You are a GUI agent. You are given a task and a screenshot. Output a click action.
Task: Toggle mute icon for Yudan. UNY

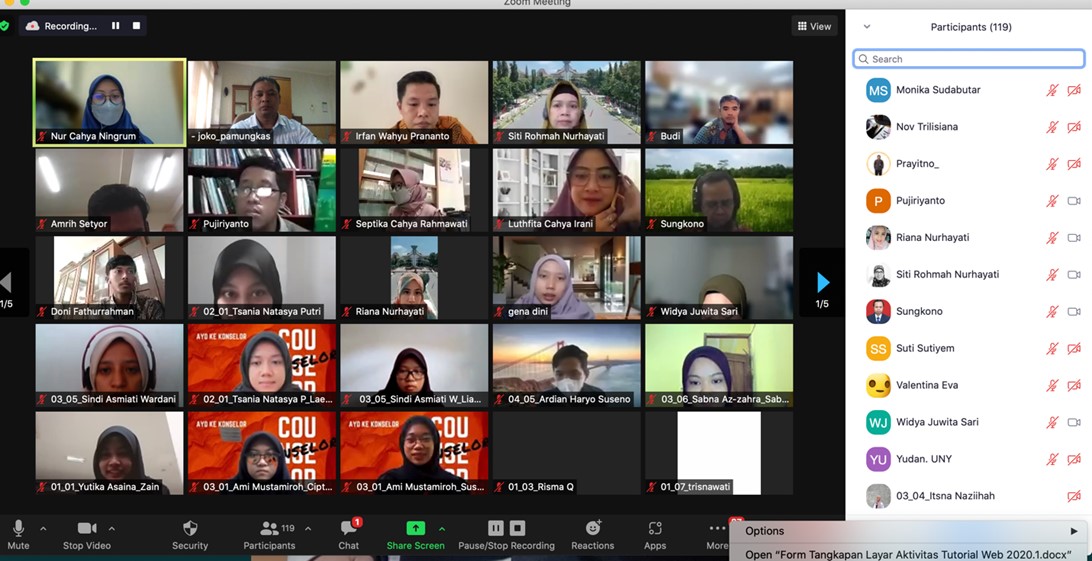(x=1052, y=459)
